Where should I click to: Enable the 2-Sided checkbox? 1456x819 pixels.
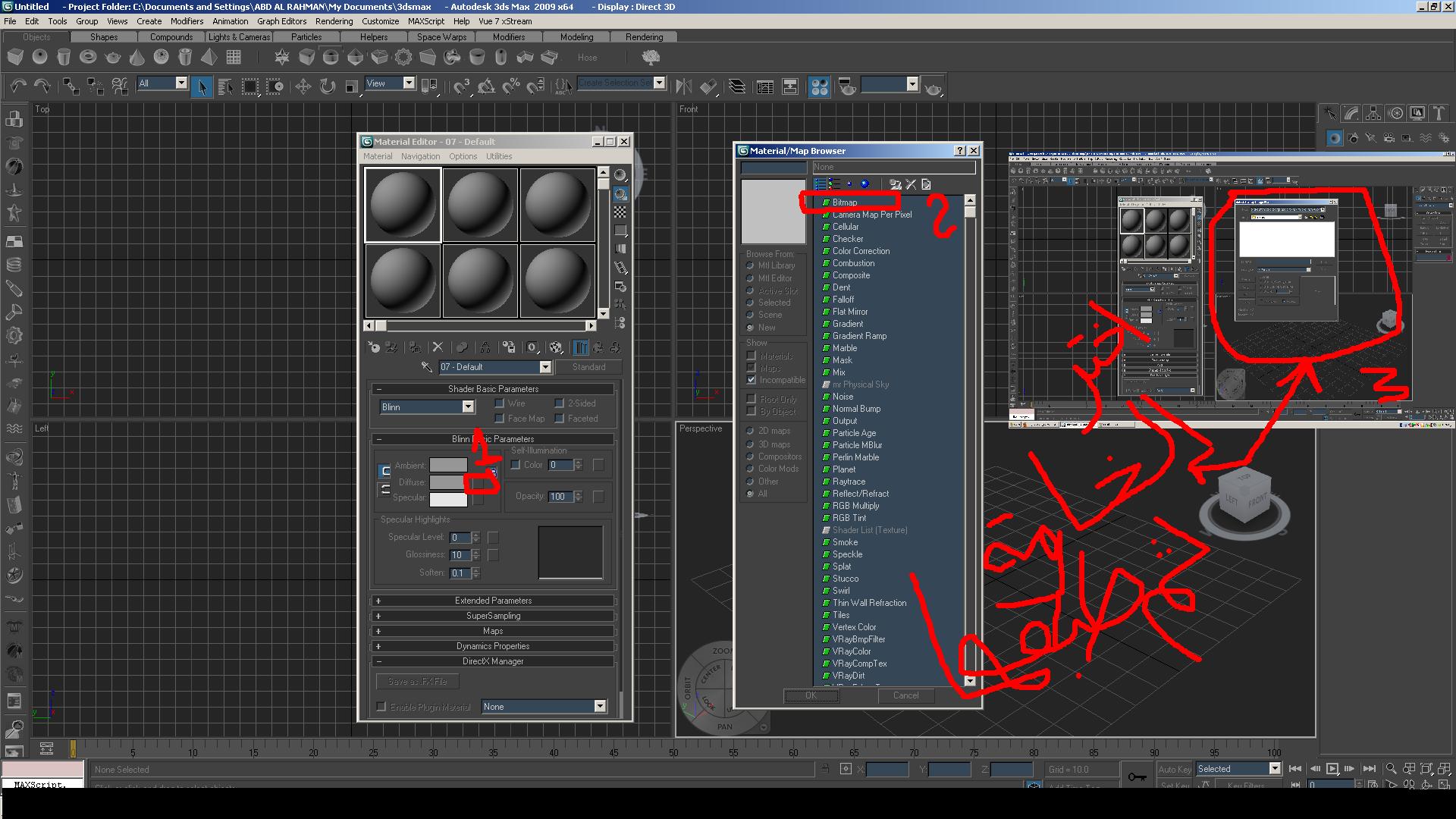point(559,403)
